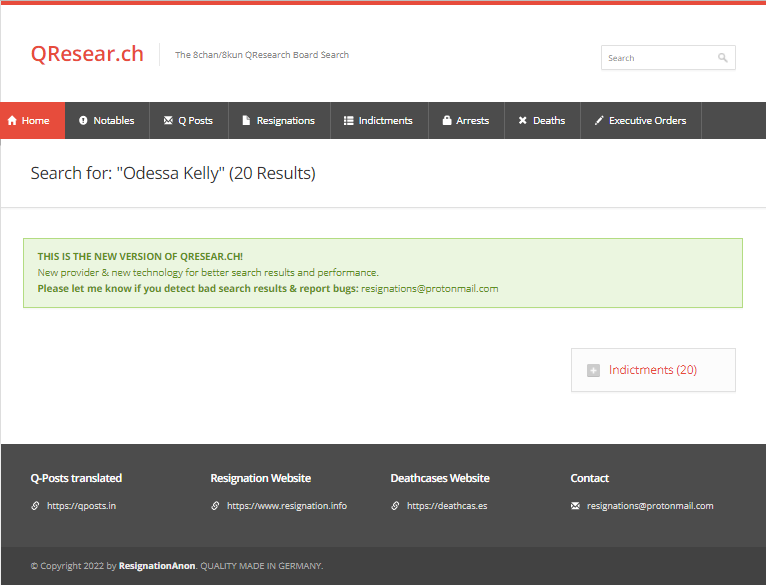Open the Notables menu item
This screenshot has height=585, width=766.
[107, 120]
